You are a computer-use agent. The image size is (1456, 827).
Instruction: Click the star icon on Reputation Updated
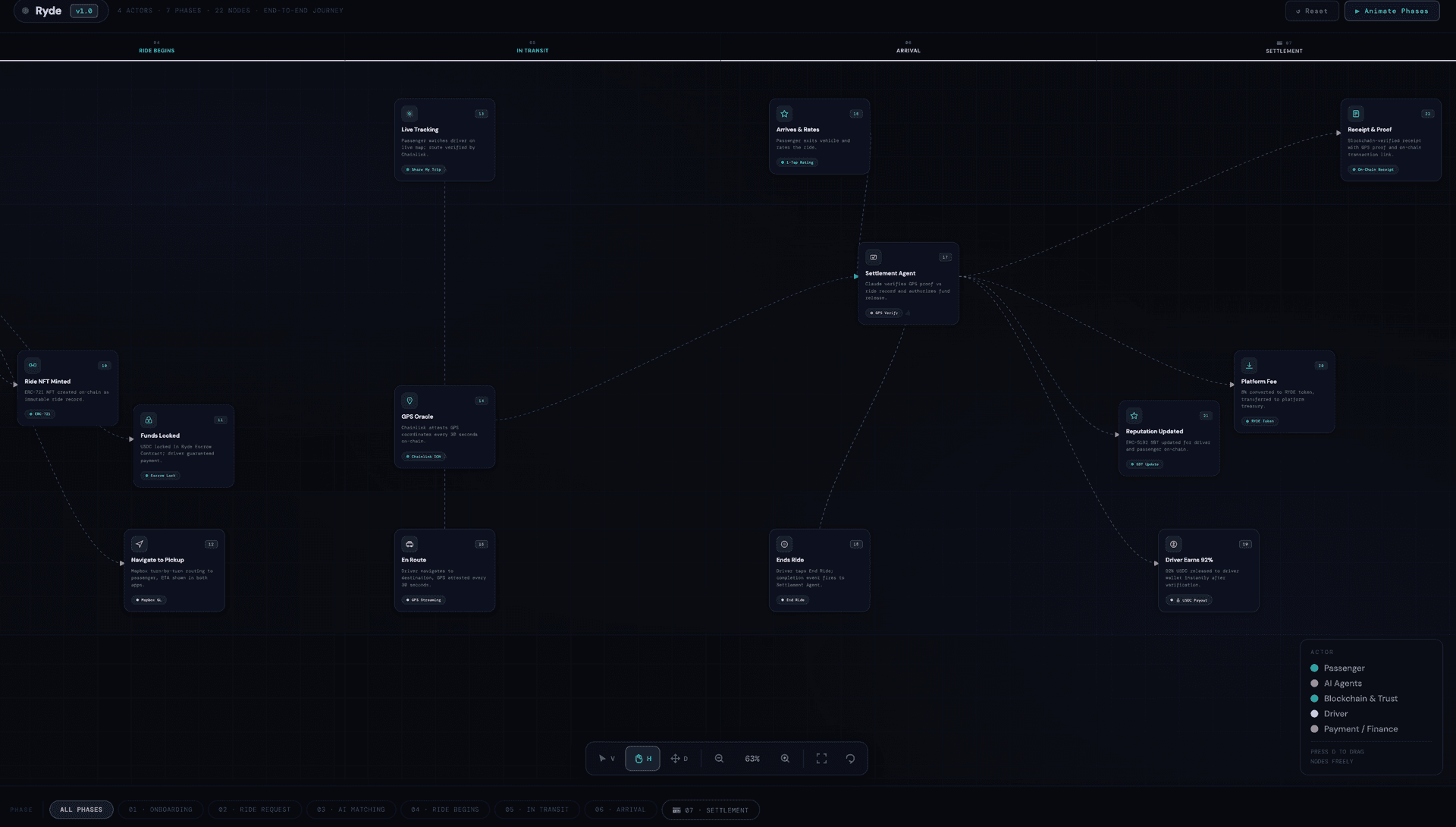(x=1134, y=415)
